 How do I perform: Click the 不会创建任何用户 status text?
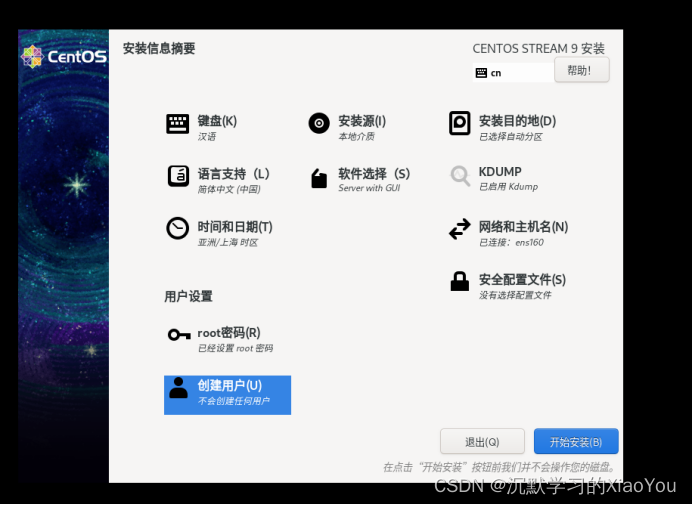[233, 401]
